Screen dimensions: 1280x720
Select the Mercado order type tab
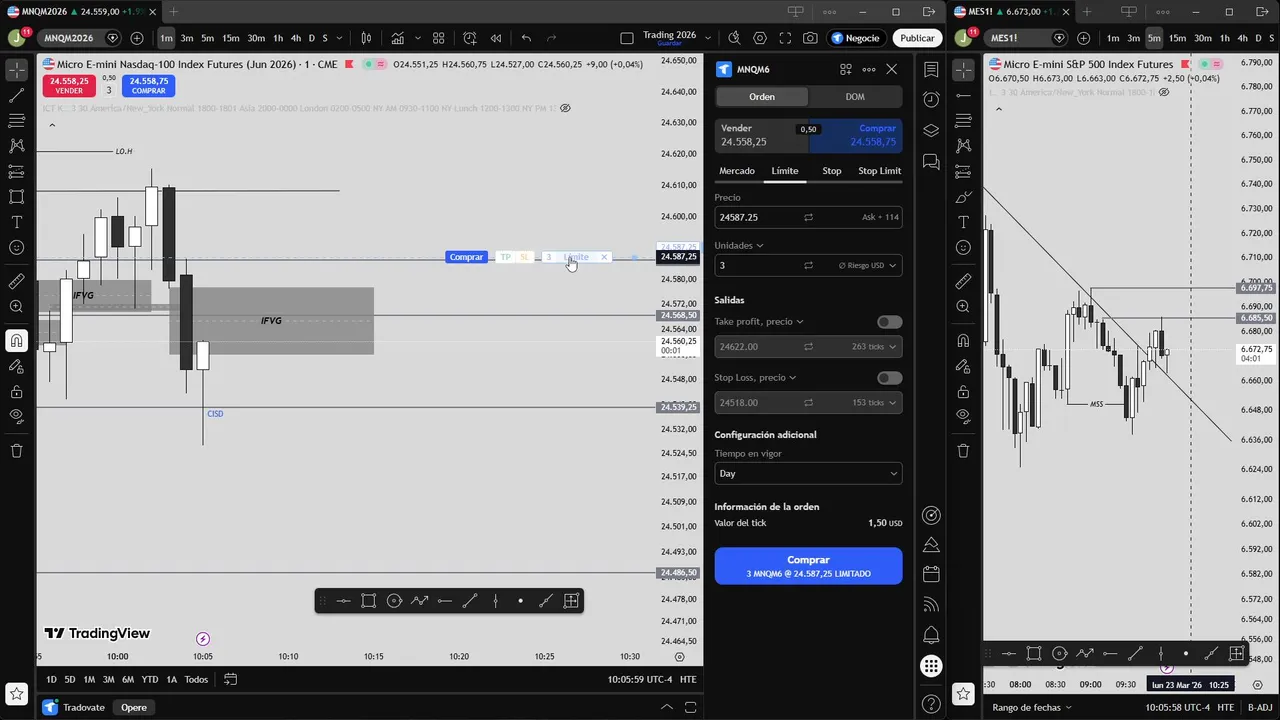(x=737, y=171)
